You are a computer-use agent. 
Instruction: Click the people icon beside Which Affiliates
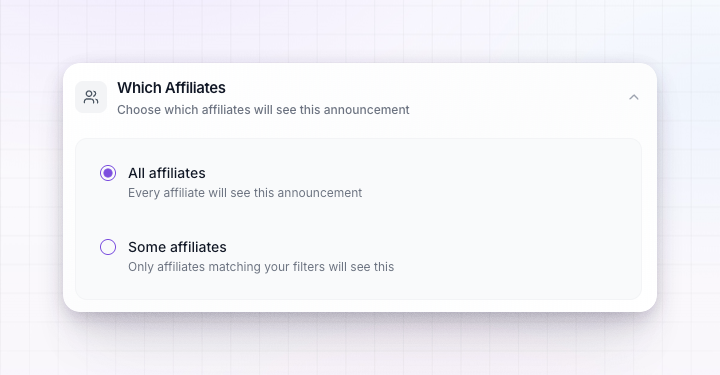91,97
